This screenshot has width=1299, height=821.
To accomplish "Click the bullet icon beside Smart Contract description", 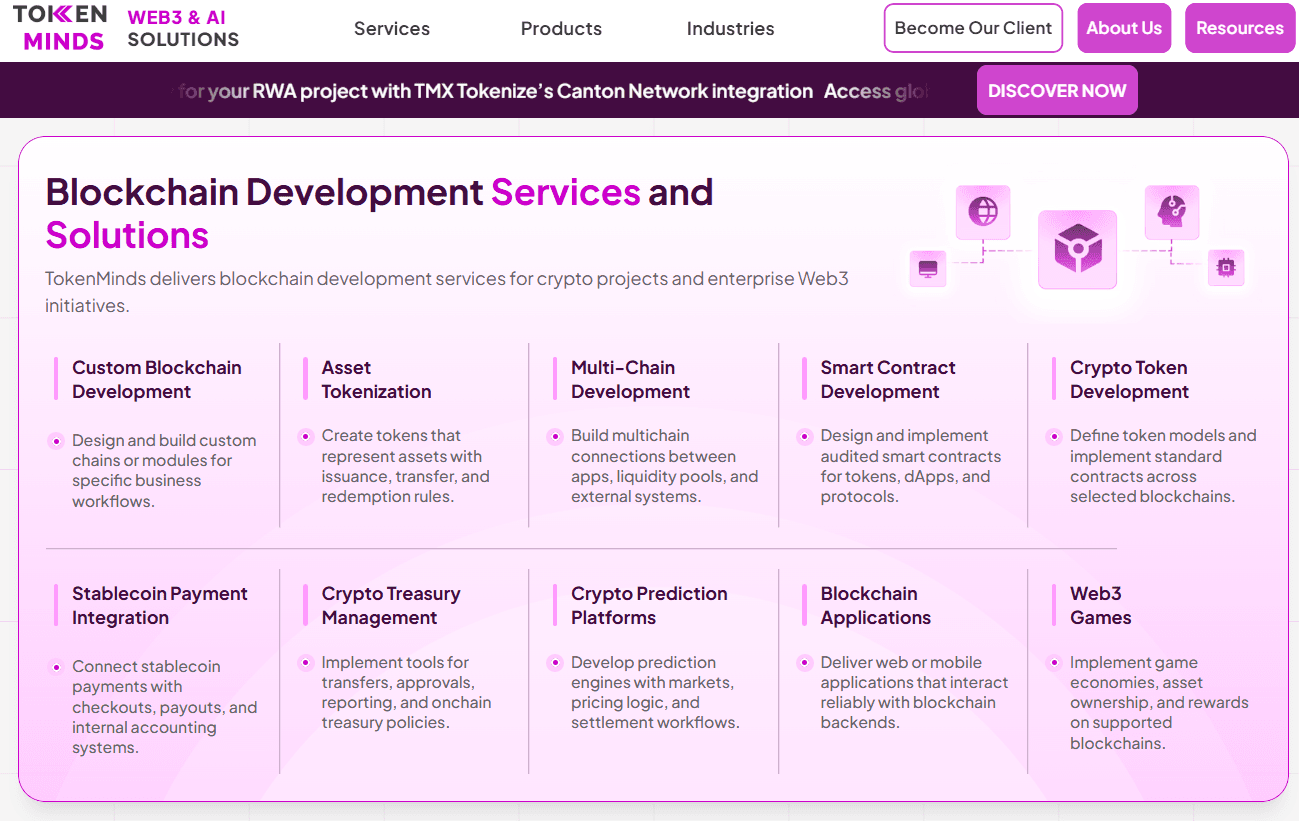I will click(804, 436).
